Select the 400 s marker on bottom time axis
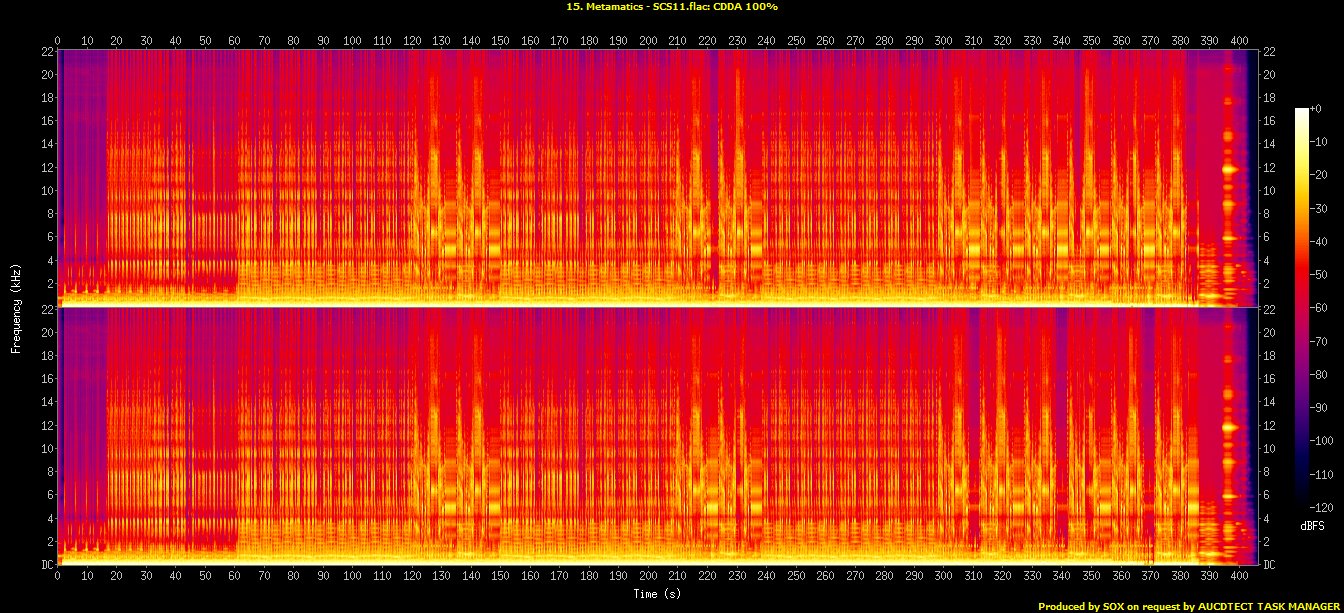 point(1241,577)
